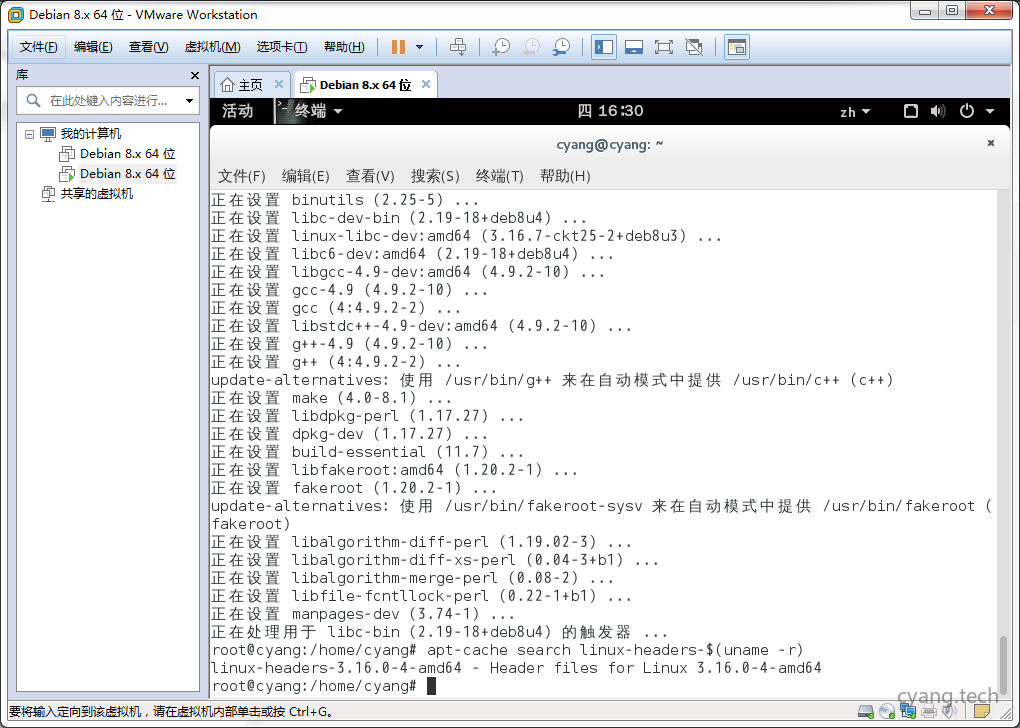
Task: Click the network adapter status icon
Action: point(908,711)
